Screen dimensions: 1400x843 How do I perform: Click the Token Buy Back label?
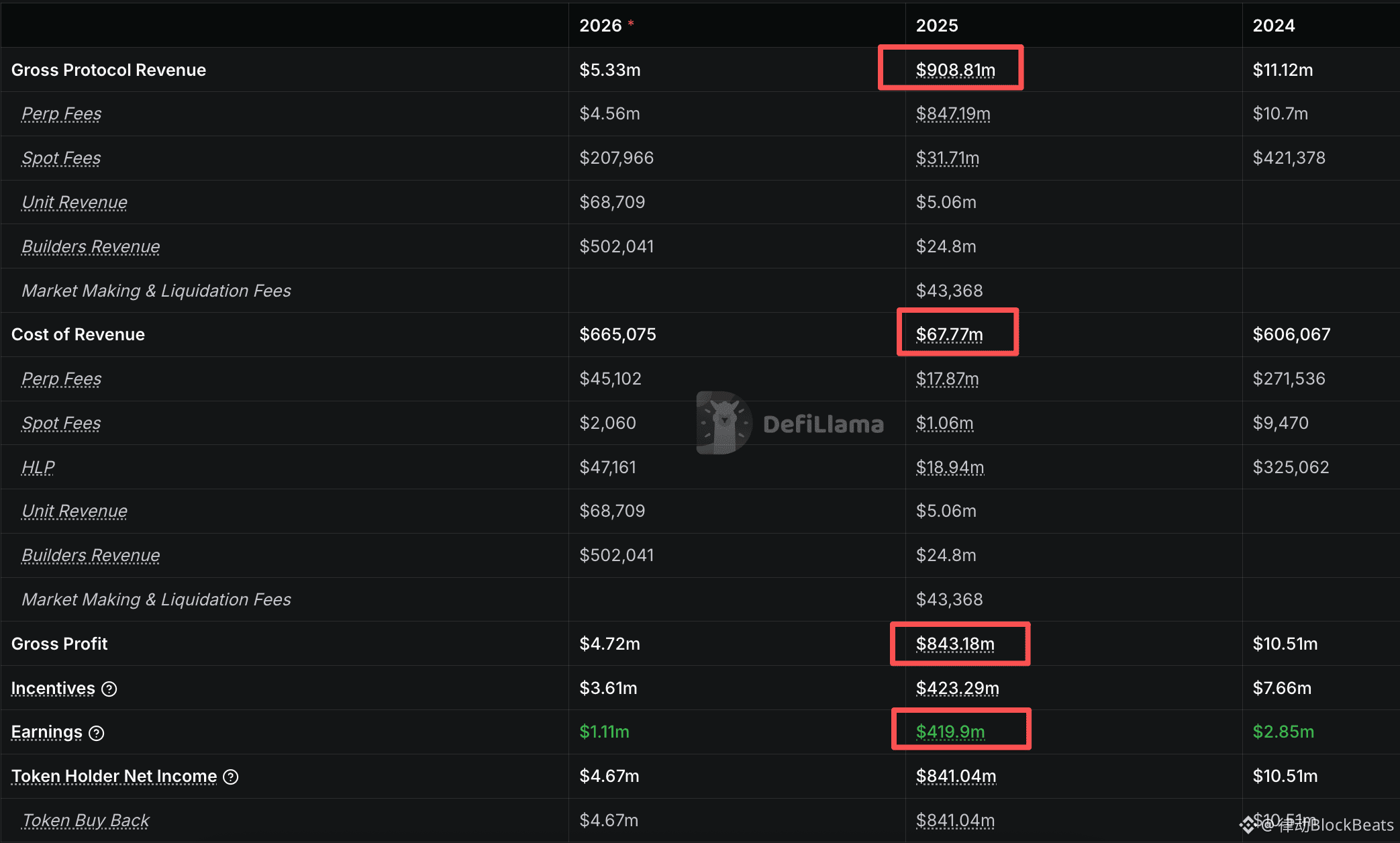[85, 820]
